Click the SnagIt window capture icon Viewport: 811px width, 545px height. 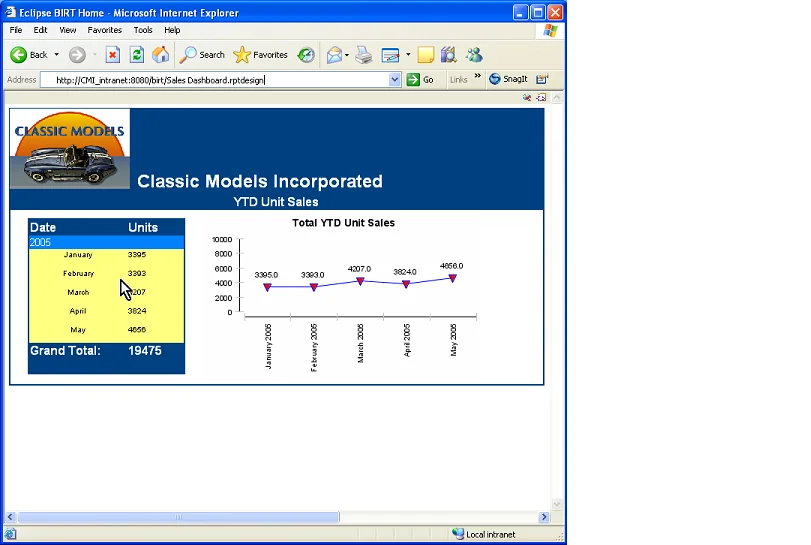(x=542, y=79)
